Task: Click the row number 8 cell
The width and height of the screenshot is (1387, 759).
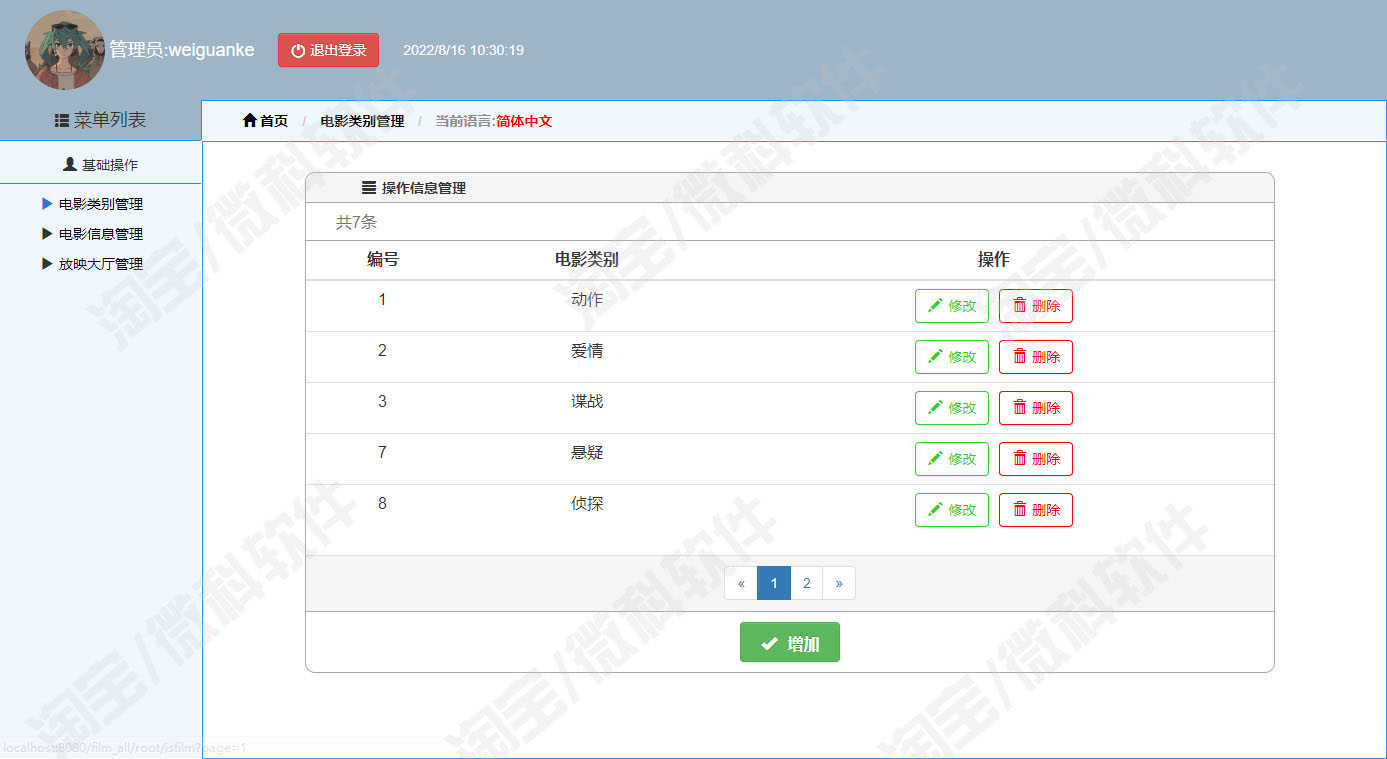Action: [x=382, y=504]
